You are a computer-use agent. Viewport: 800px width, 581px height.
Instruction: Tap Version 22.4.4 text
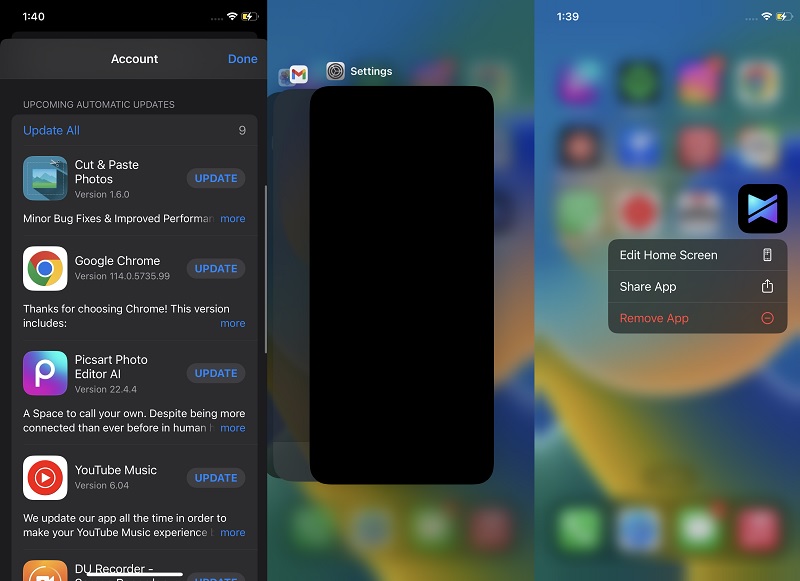(106, 389)
